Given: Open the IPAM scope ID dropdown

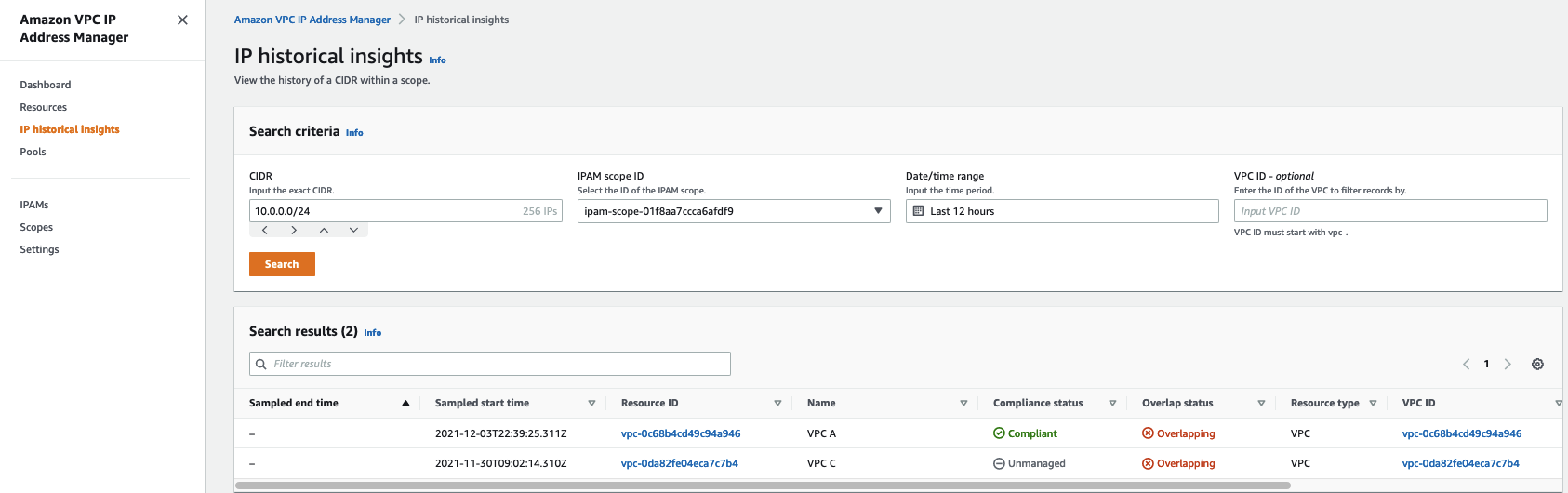Looking at the screenshot, I should (734, 211).
